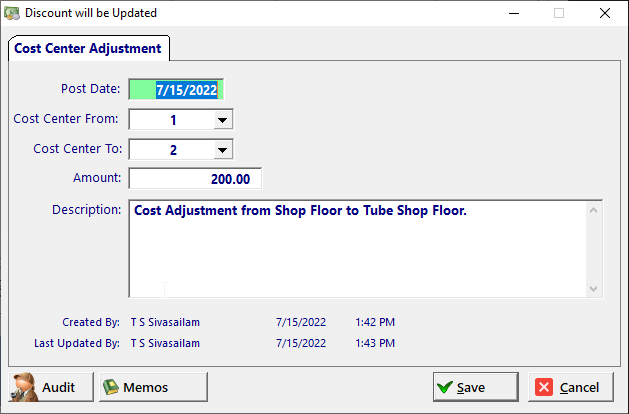
Task: Minimize the Discount will be Updated window
Action: point(514,13)
